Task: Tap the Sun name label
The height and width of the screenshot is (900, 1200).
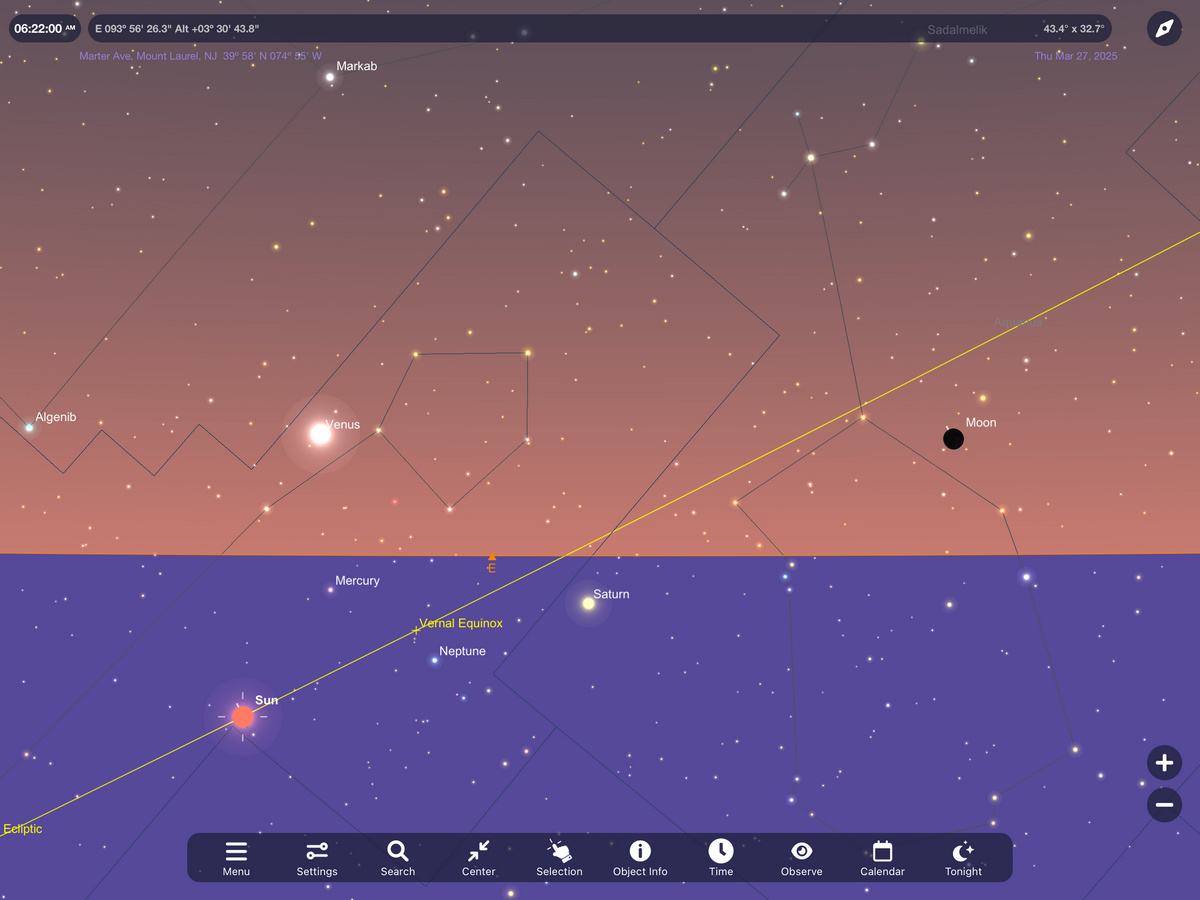Action: tap(266, 700)
